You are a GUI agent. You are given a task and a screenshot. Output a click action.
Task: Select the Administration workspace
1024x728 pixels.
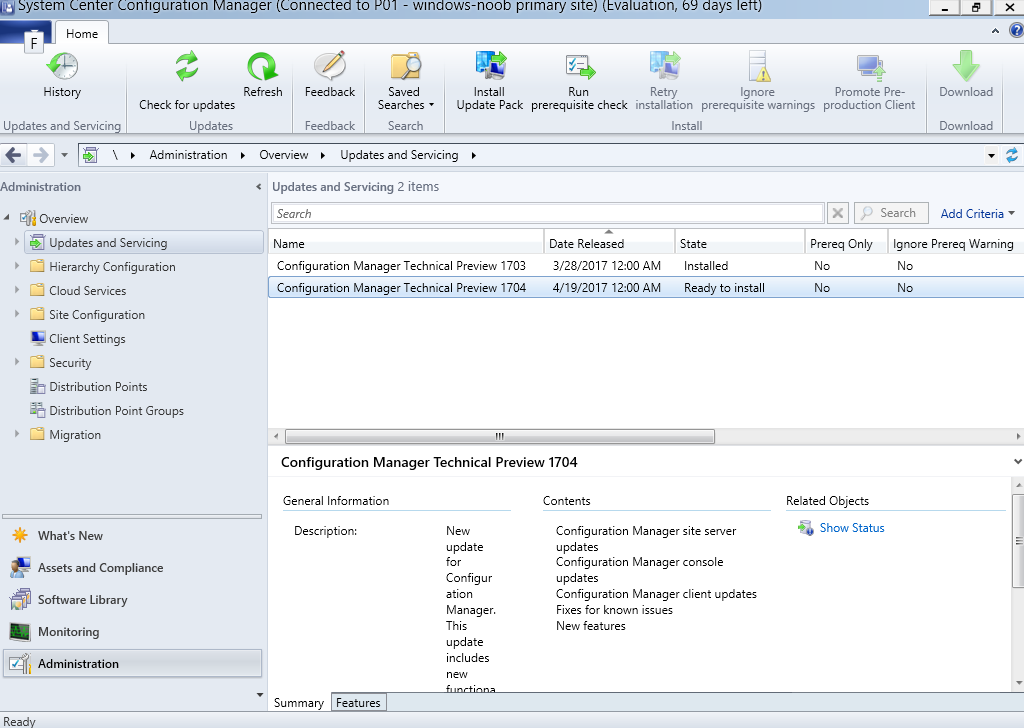(133, 663)
